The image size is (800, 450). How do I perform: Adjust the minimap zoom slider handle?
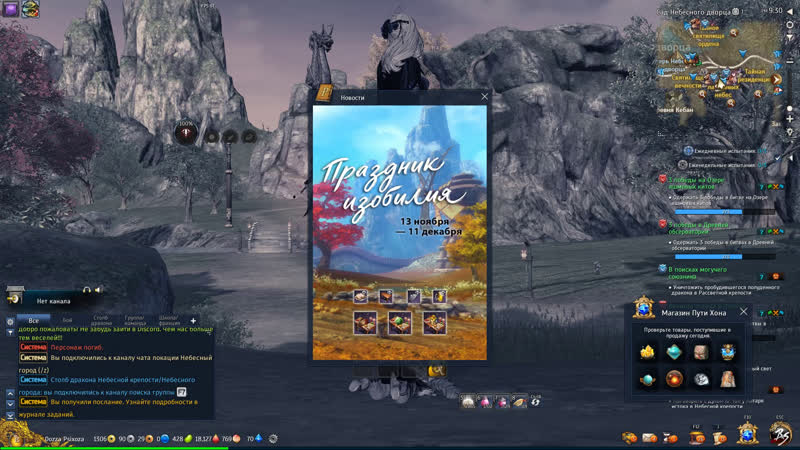tap(790, 108)
